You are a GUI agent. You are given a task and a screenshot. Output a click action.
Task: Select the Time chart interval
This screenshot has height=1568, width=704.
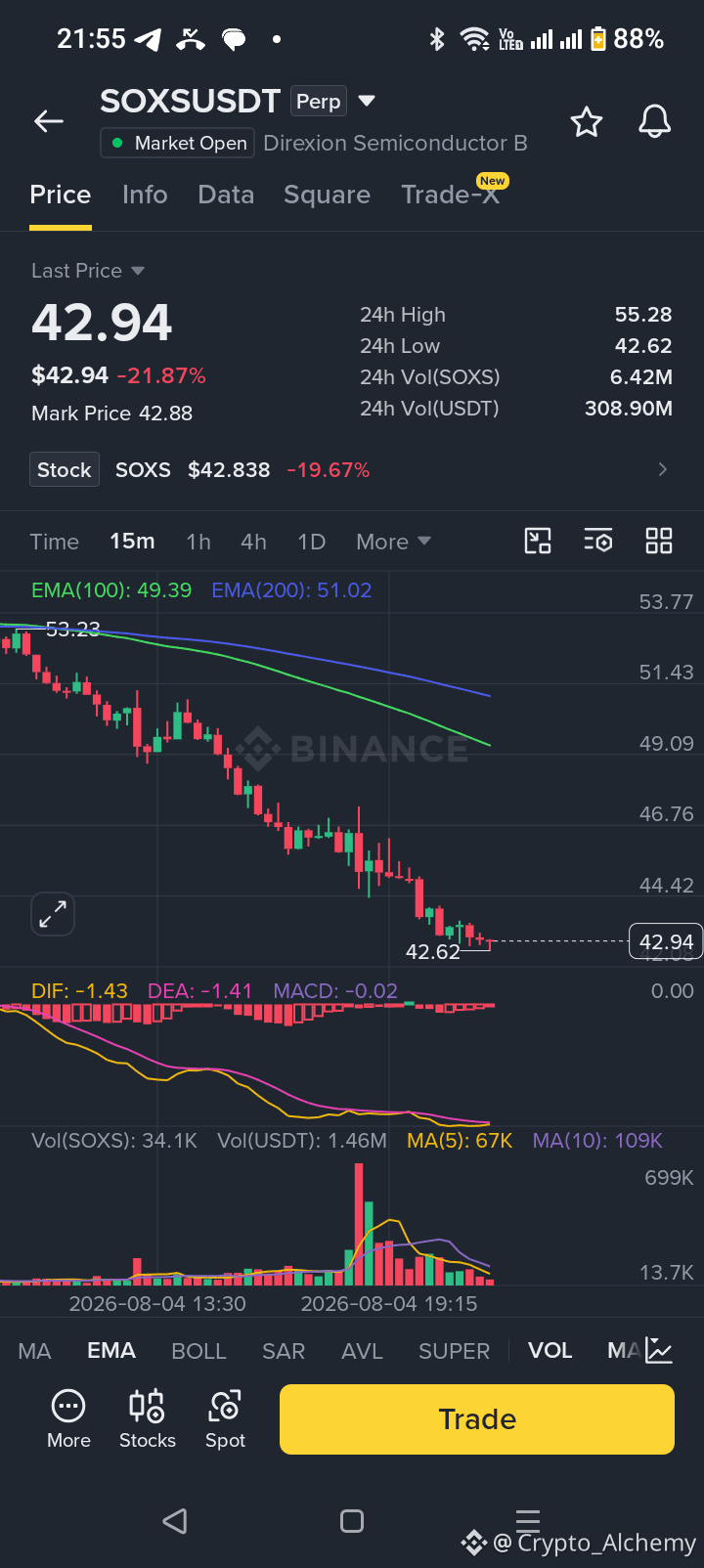pos(54,542)
